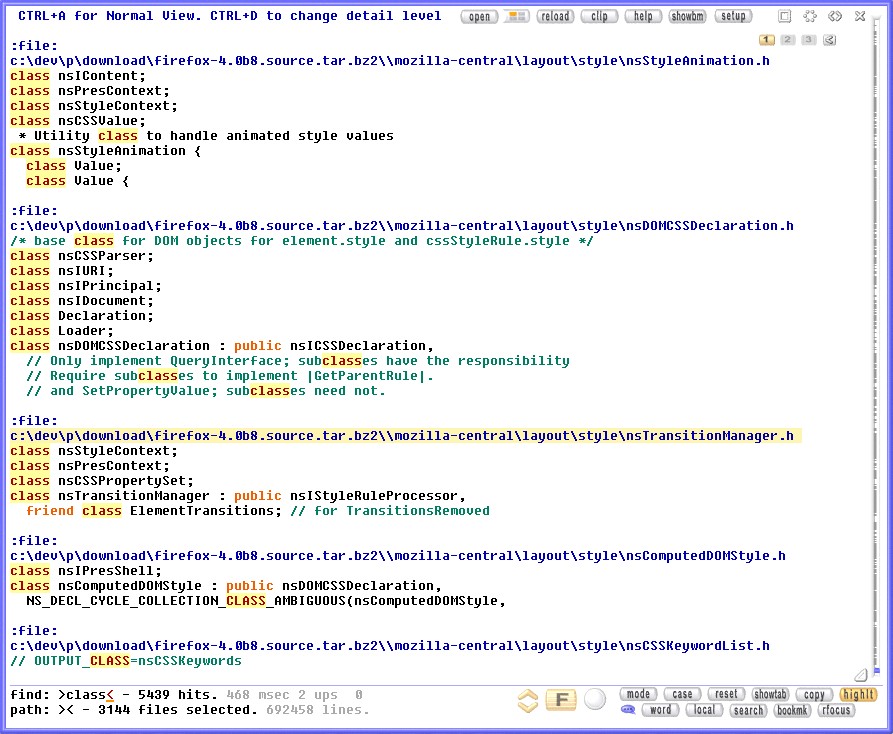
Task: Select detail level 1
Action: point(767,40)
